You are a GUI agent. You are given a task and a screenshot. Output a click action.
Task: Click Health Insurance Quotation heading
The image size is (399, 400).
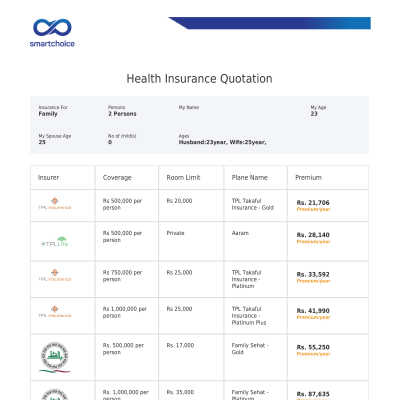tap(199, 79)
